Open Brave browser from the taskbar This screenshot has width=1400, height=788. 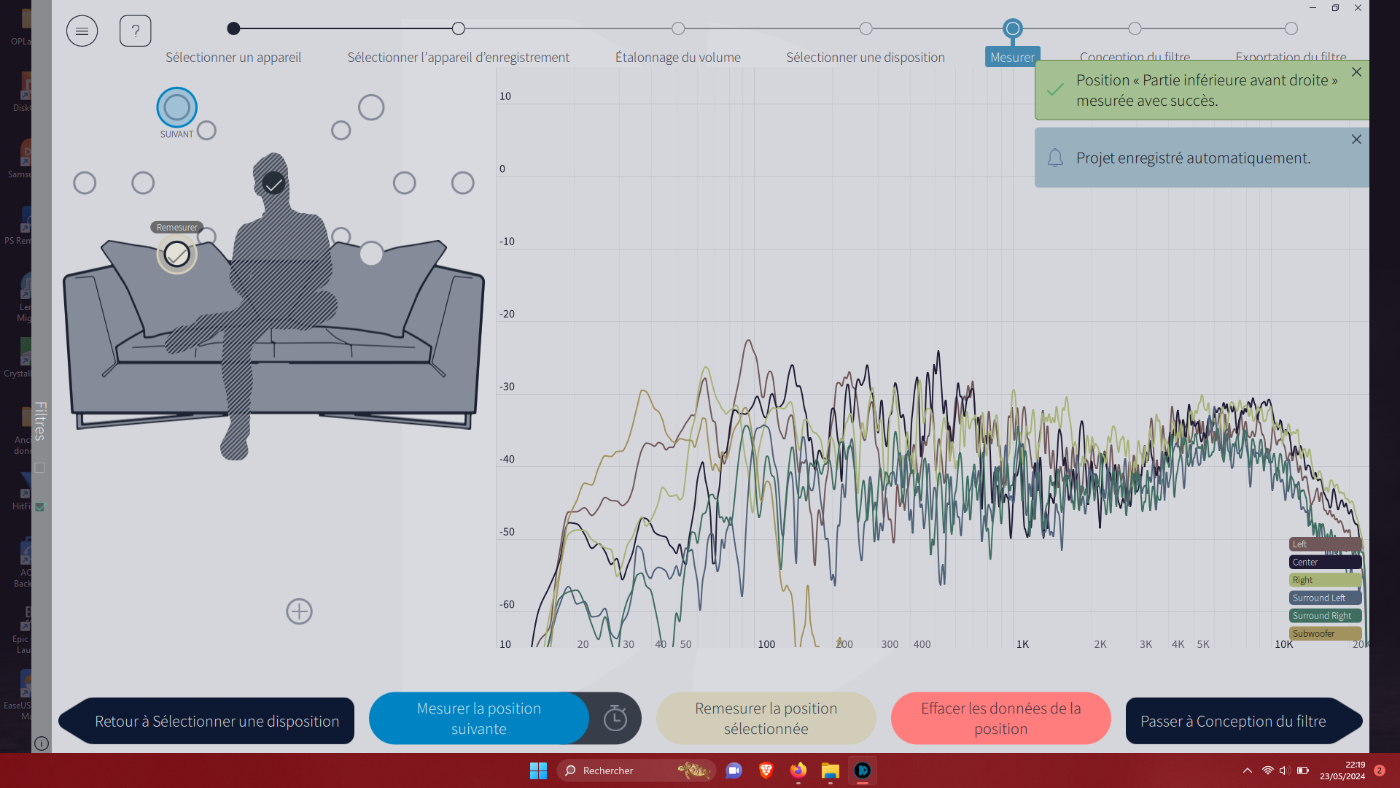(x=765, y=770)
